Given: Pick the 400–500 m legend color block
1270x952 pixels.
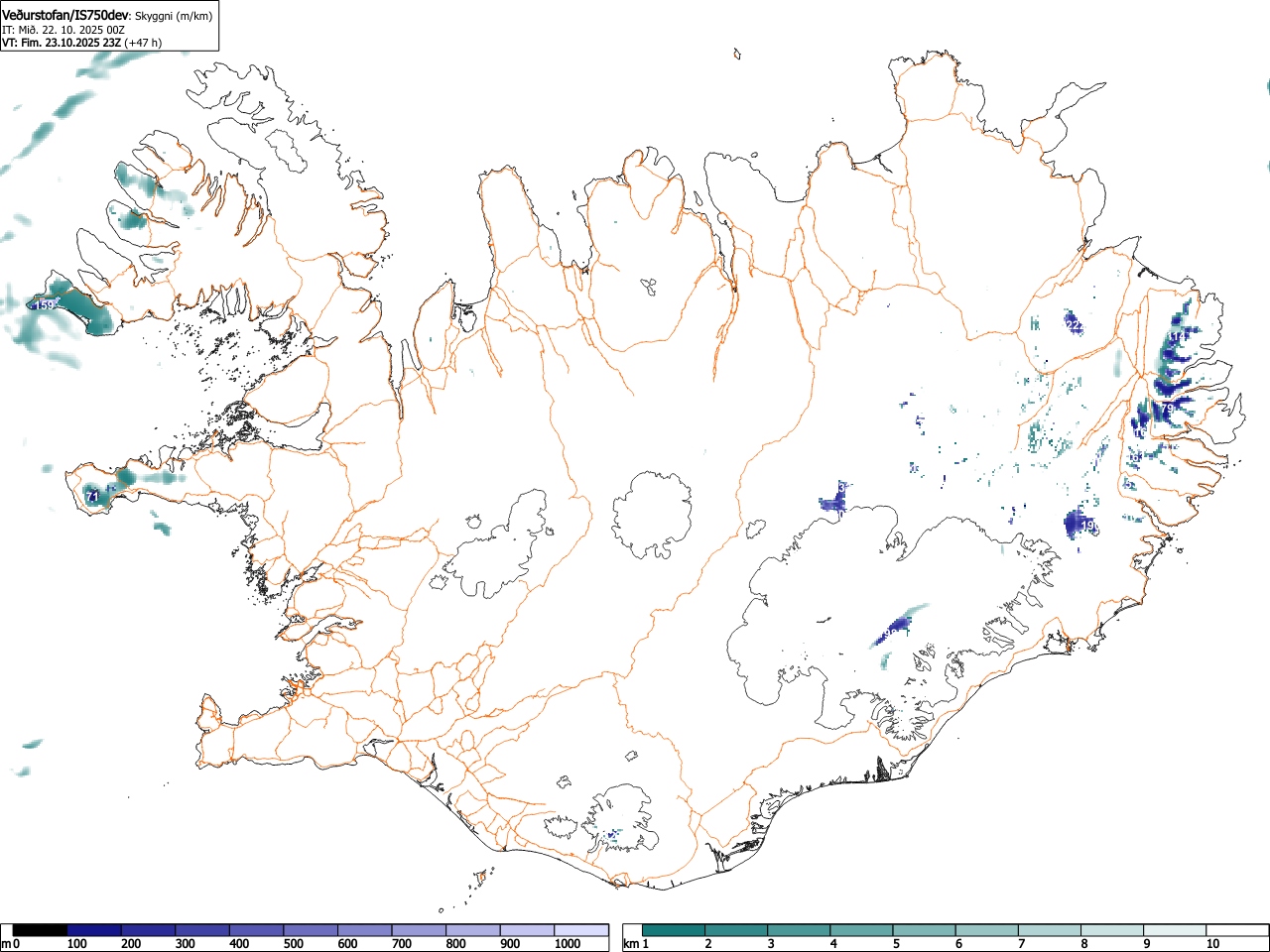Looking at the screenshot, I should pyautogui.click(x=257, y=930).
